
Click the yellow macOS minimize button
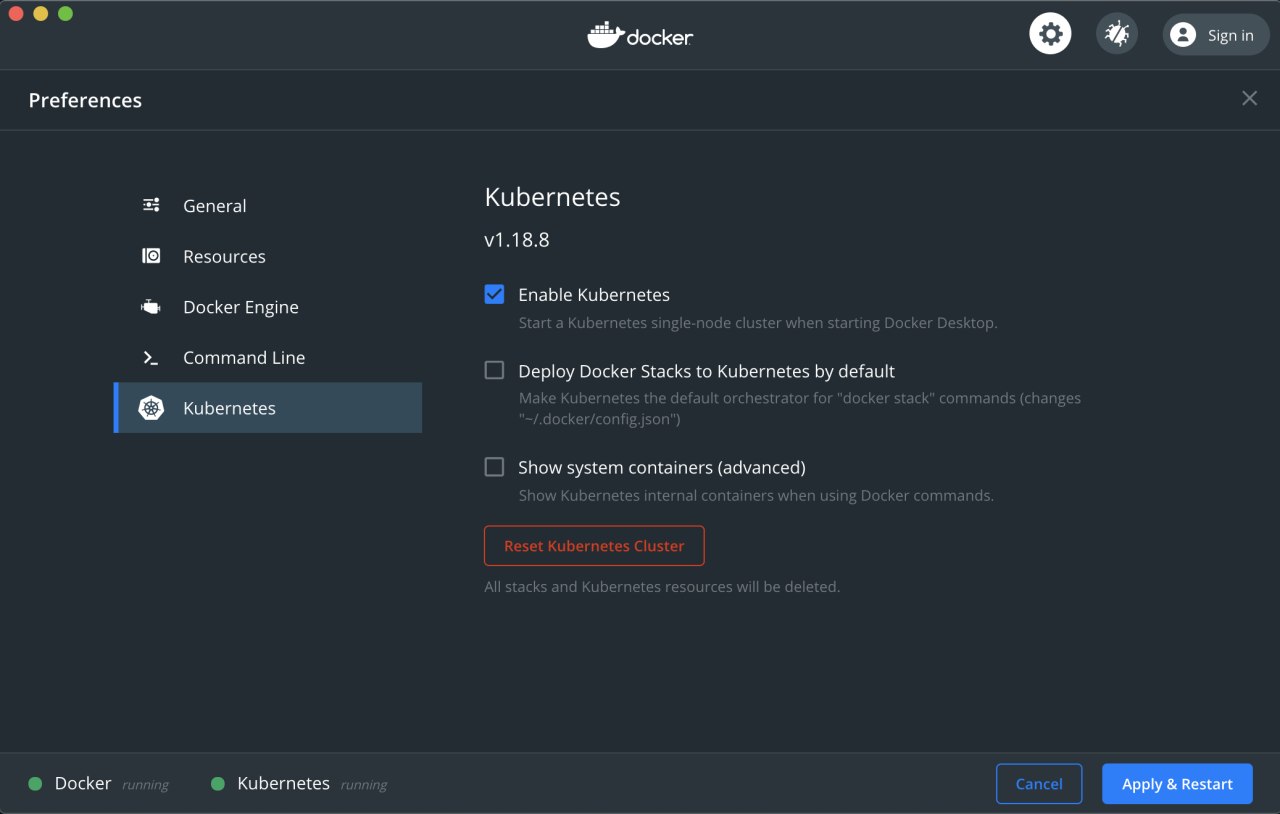pos(40,14)
